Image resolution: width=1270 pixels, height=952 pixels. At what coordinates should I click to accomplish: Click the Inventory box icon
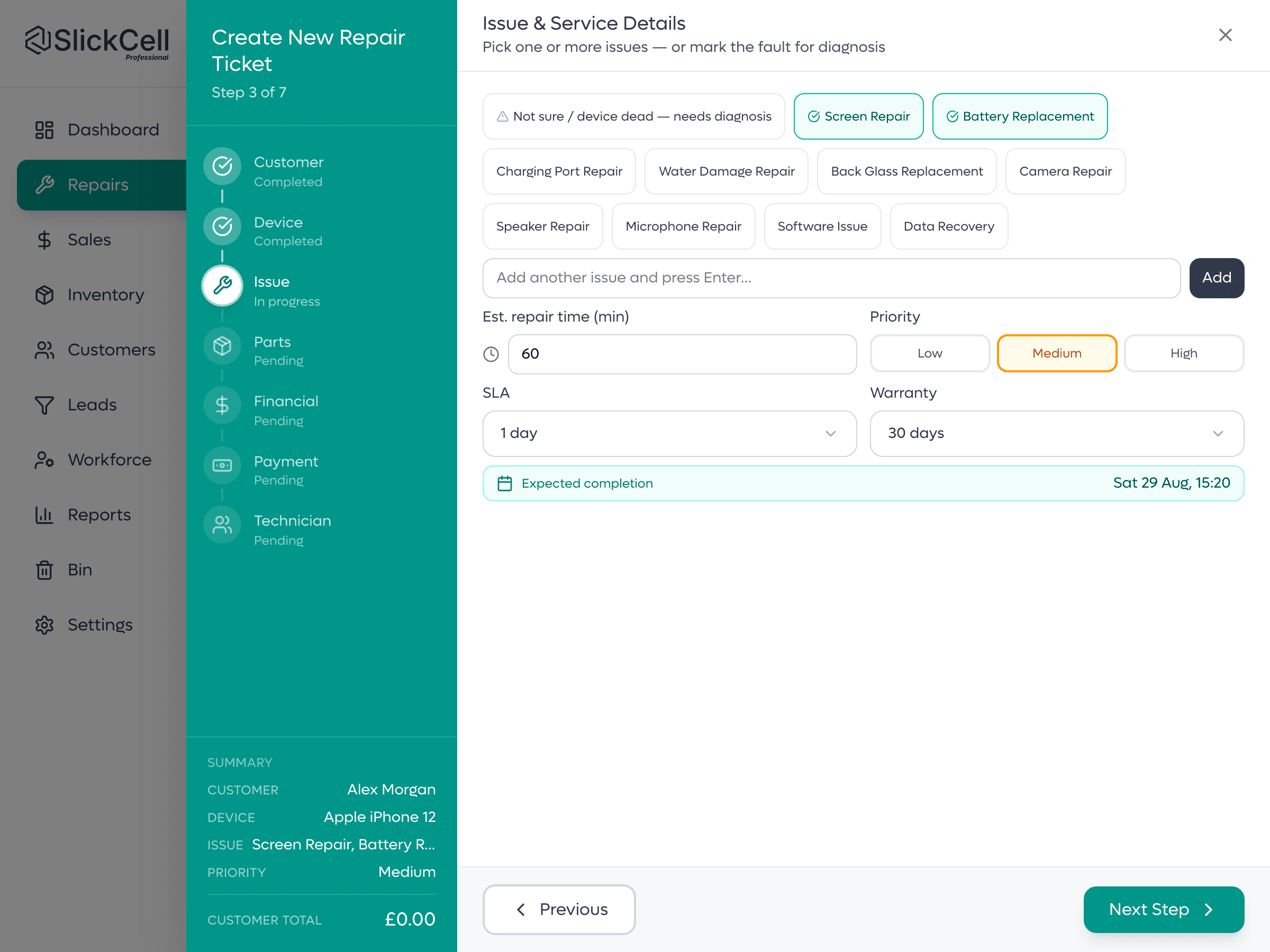(x=44, y=295)
